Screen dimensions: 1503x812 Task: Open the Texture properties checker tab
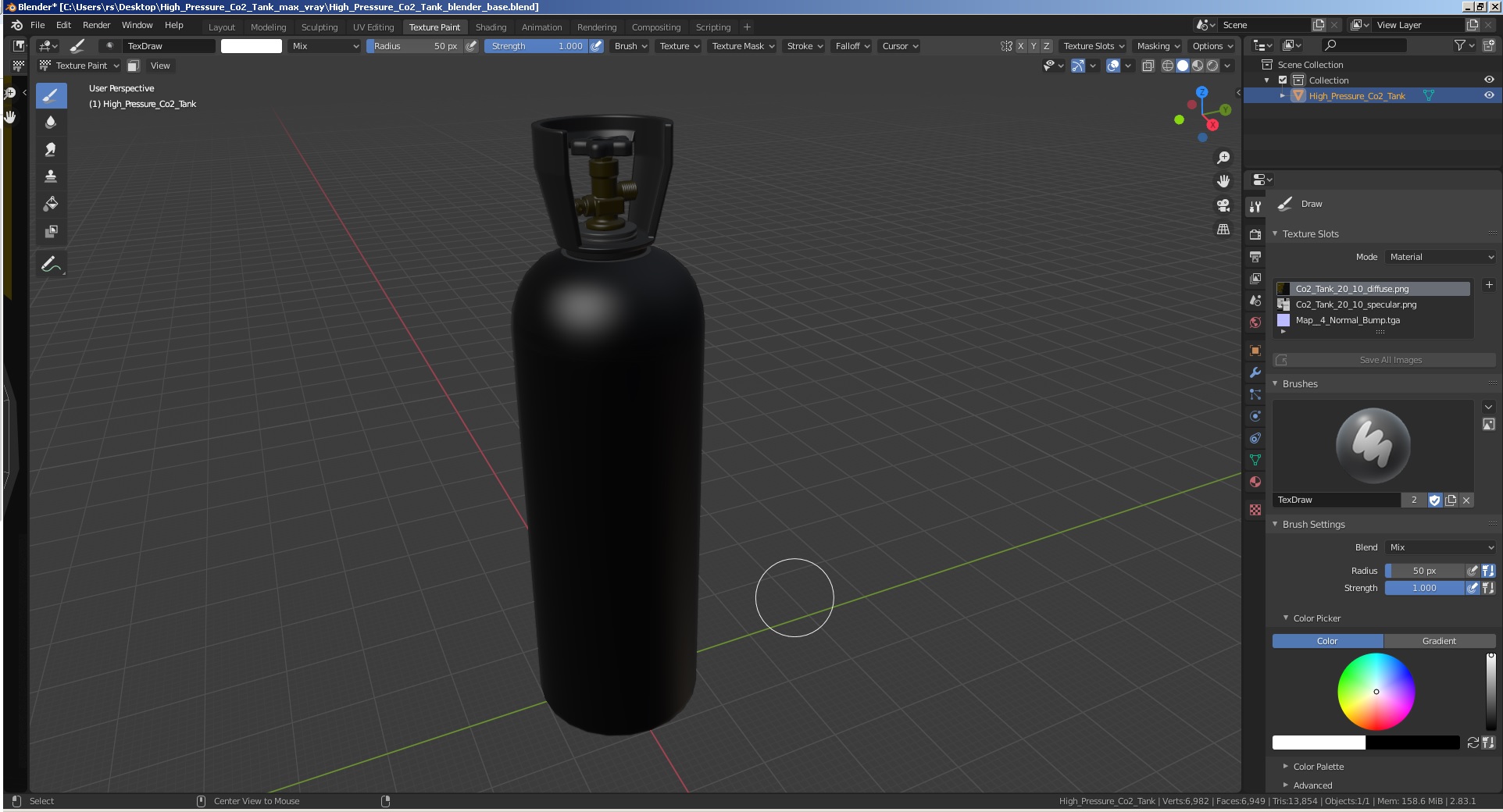point(1255,510)
